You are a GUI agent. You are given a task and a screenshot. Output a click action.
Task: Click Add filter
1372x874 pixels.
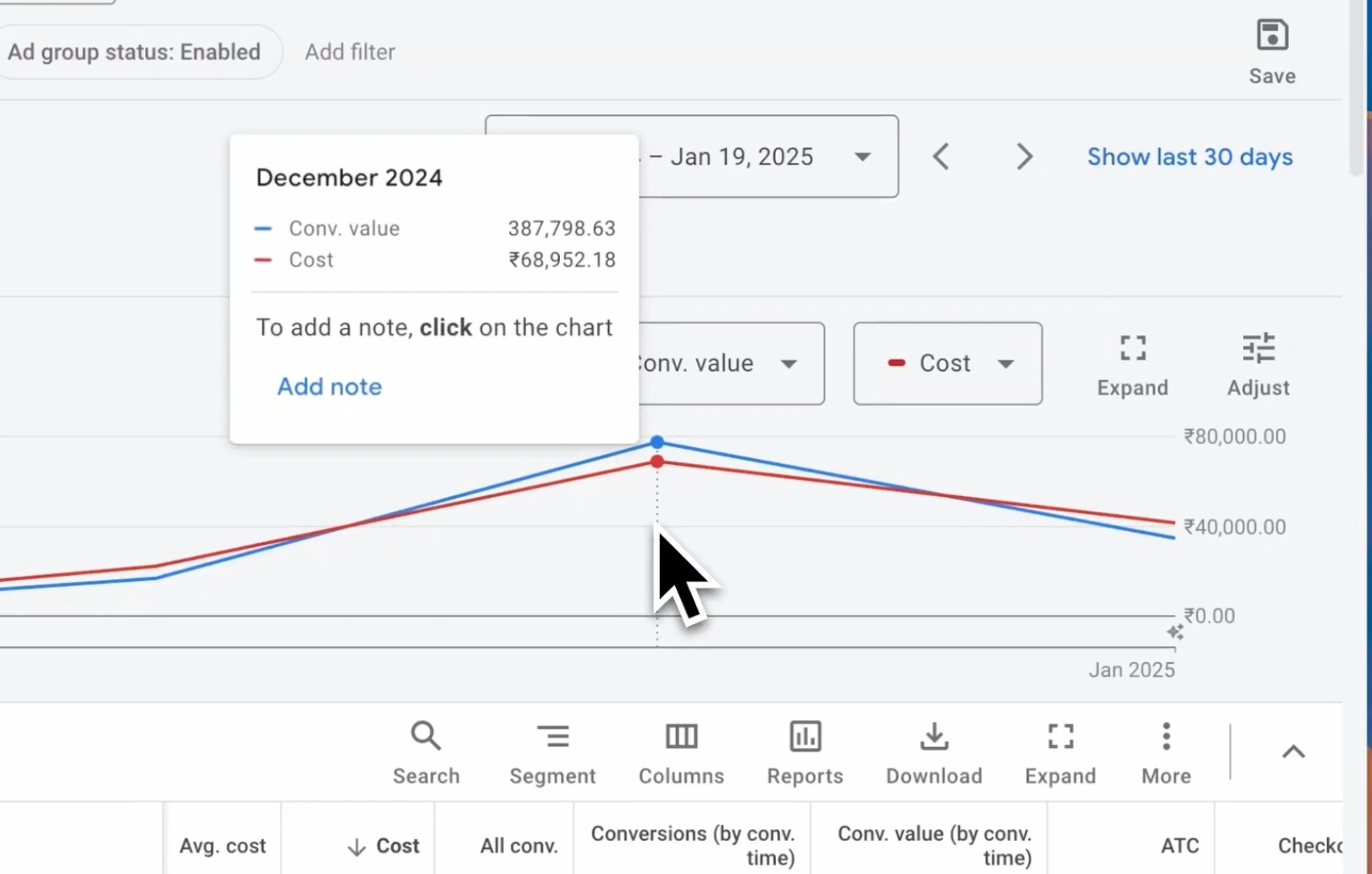point(350,52)
